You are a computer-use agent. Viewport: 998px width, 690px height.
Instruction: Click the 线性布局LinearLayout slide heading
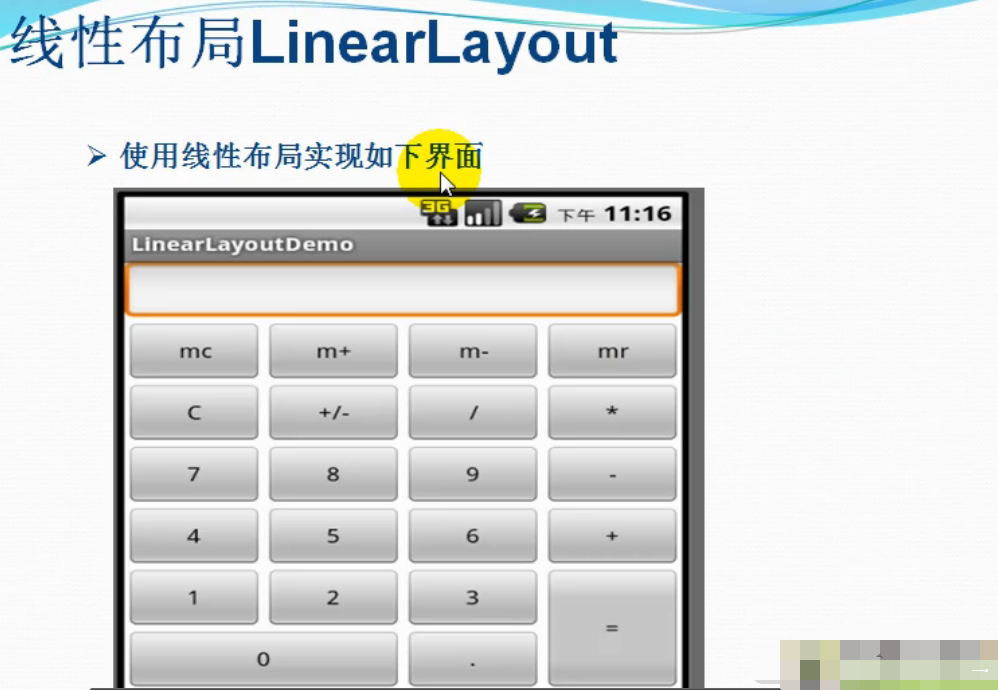(314, 43)
